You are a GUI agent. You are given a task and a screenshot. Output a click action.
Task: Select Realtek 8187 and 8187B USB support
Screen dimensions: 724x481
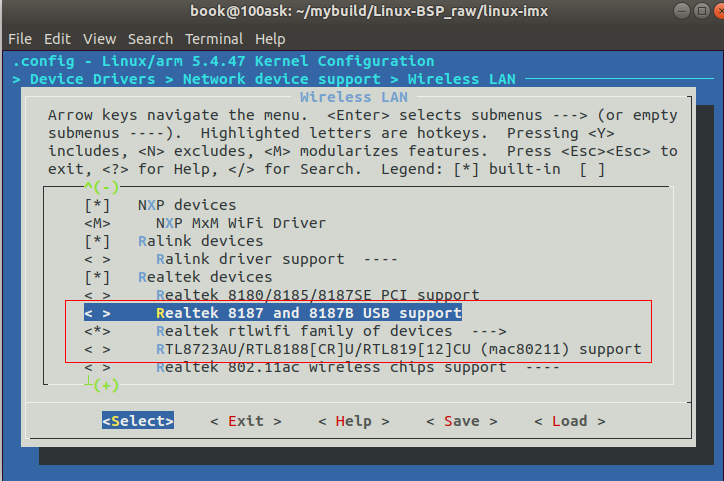click(309, 313)
